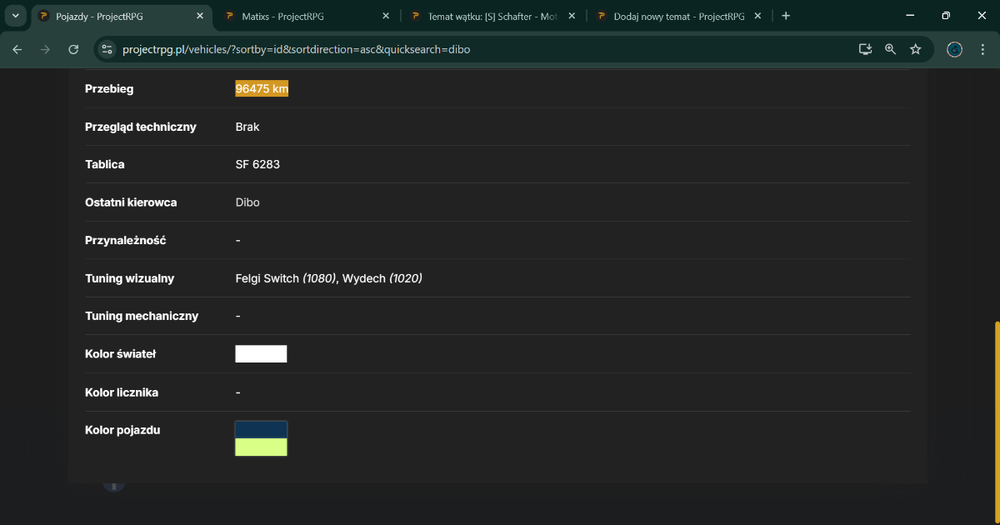Click the Tuning wizualny label
Image resolution: width=1000 pixels, height=525 pixels.
click(x=129, y=278)
